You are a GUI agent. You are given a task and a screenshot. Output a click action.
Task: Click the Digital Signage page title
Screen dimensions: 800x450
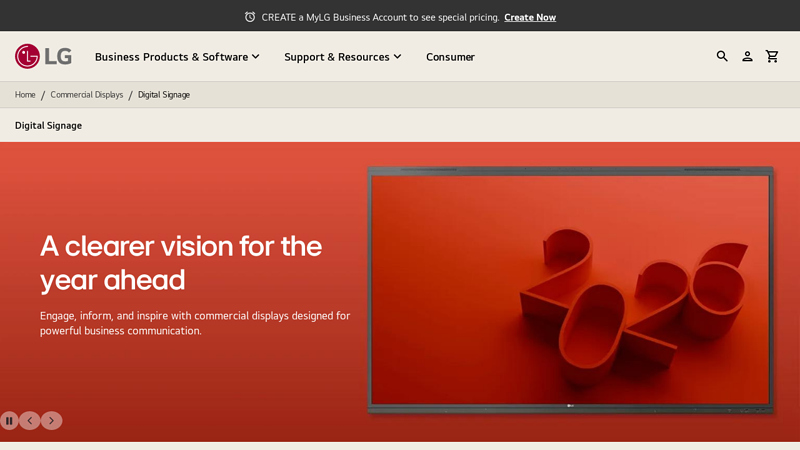[x=48, y=126]
